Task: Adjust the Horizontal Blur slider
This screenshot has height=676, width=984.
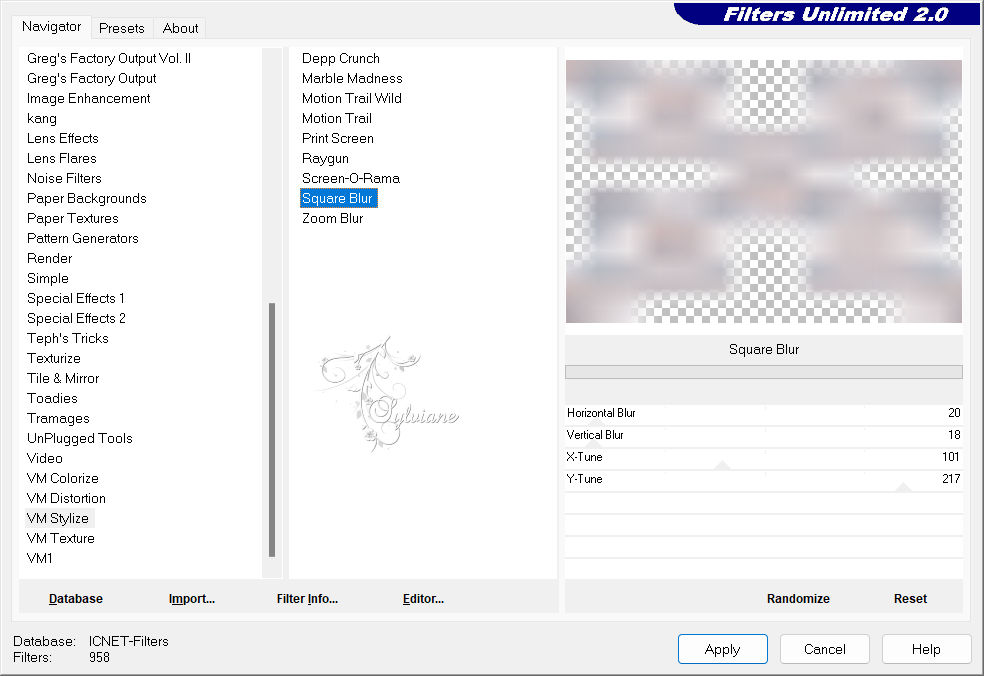Action: (764, 413)
